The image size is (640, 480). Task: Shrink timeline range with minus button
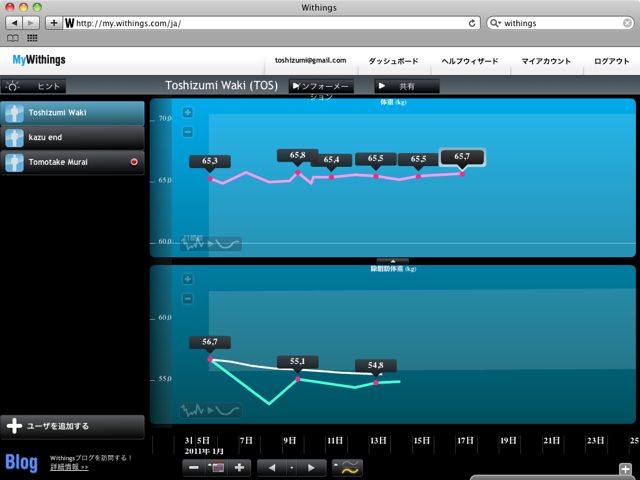coord(194,467)
